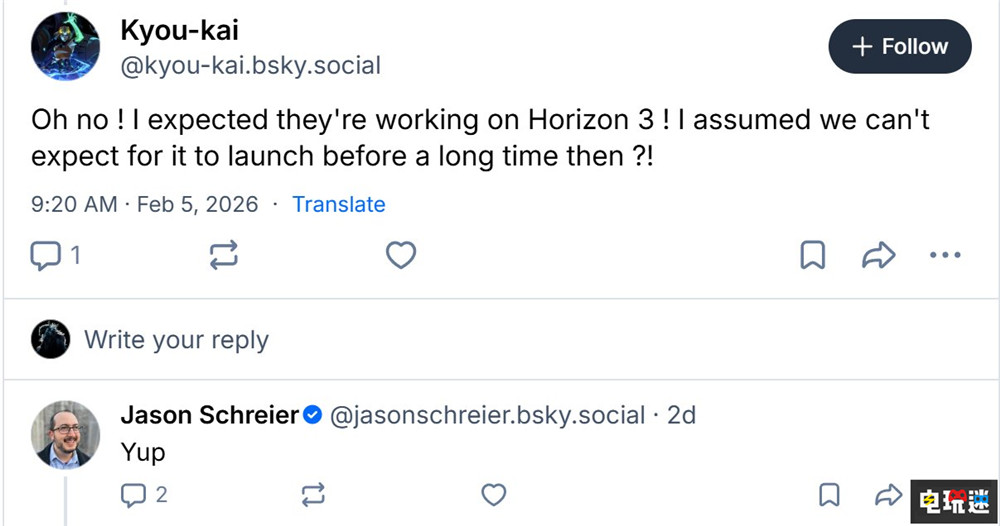Click Jason Schreier's blue verified badge

(312, 414)
